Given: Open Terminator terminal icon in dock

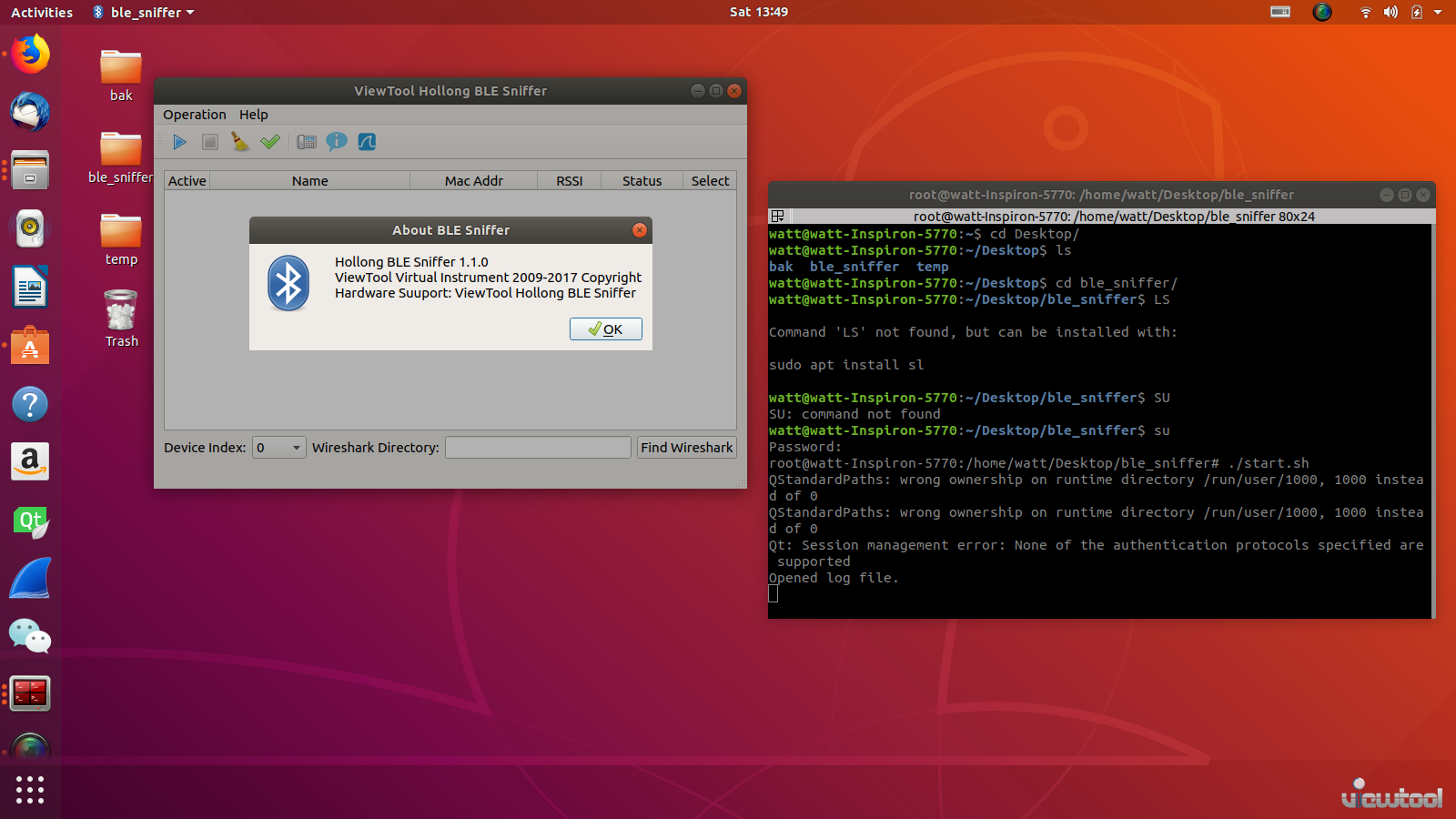Looking at the screenshot, I should [x=30, y=694].
